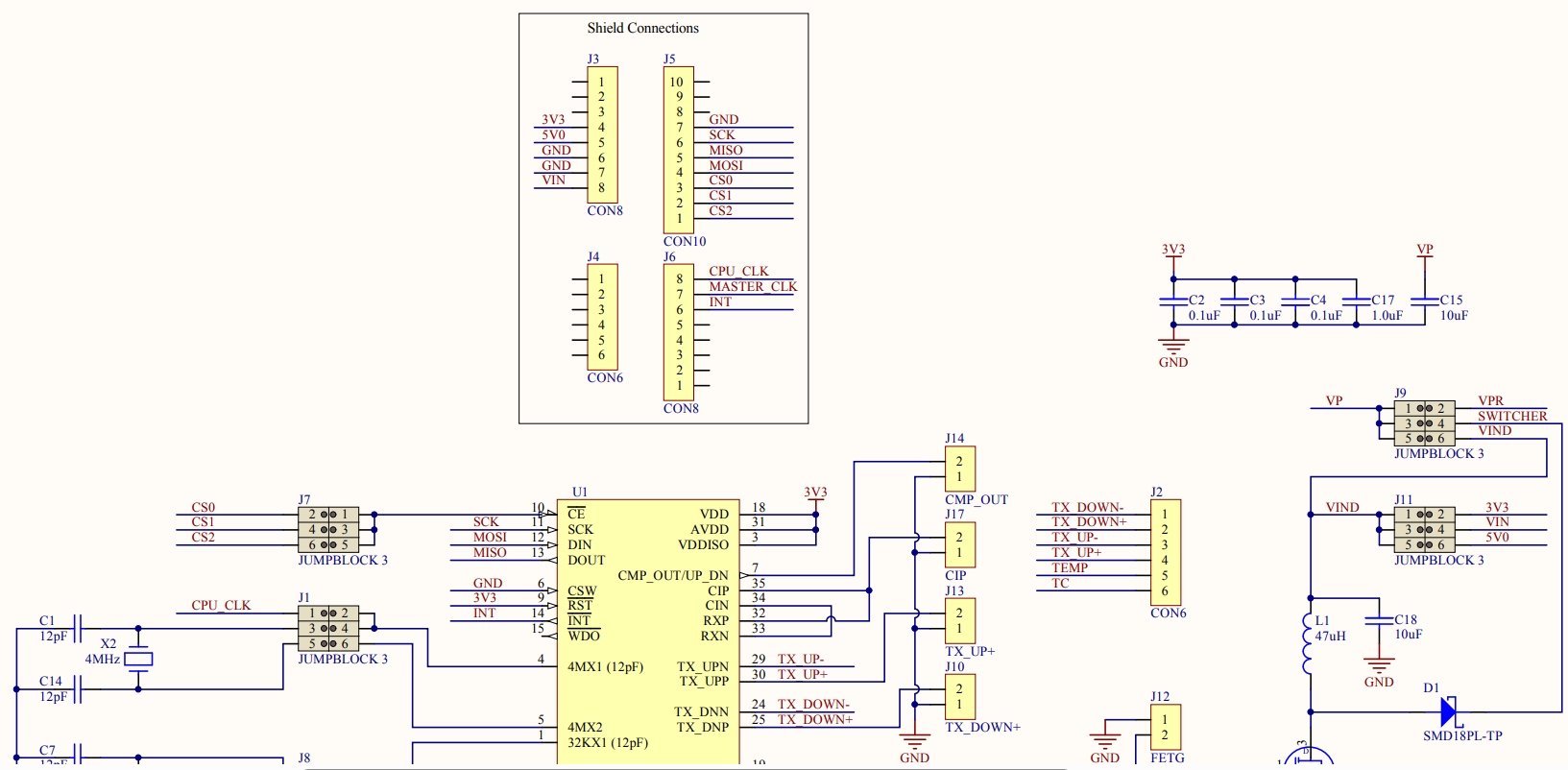Select the C15 10uF capacitor symbol
The width and height of the screenshot is (1568, 770).
coord(1425,301)
